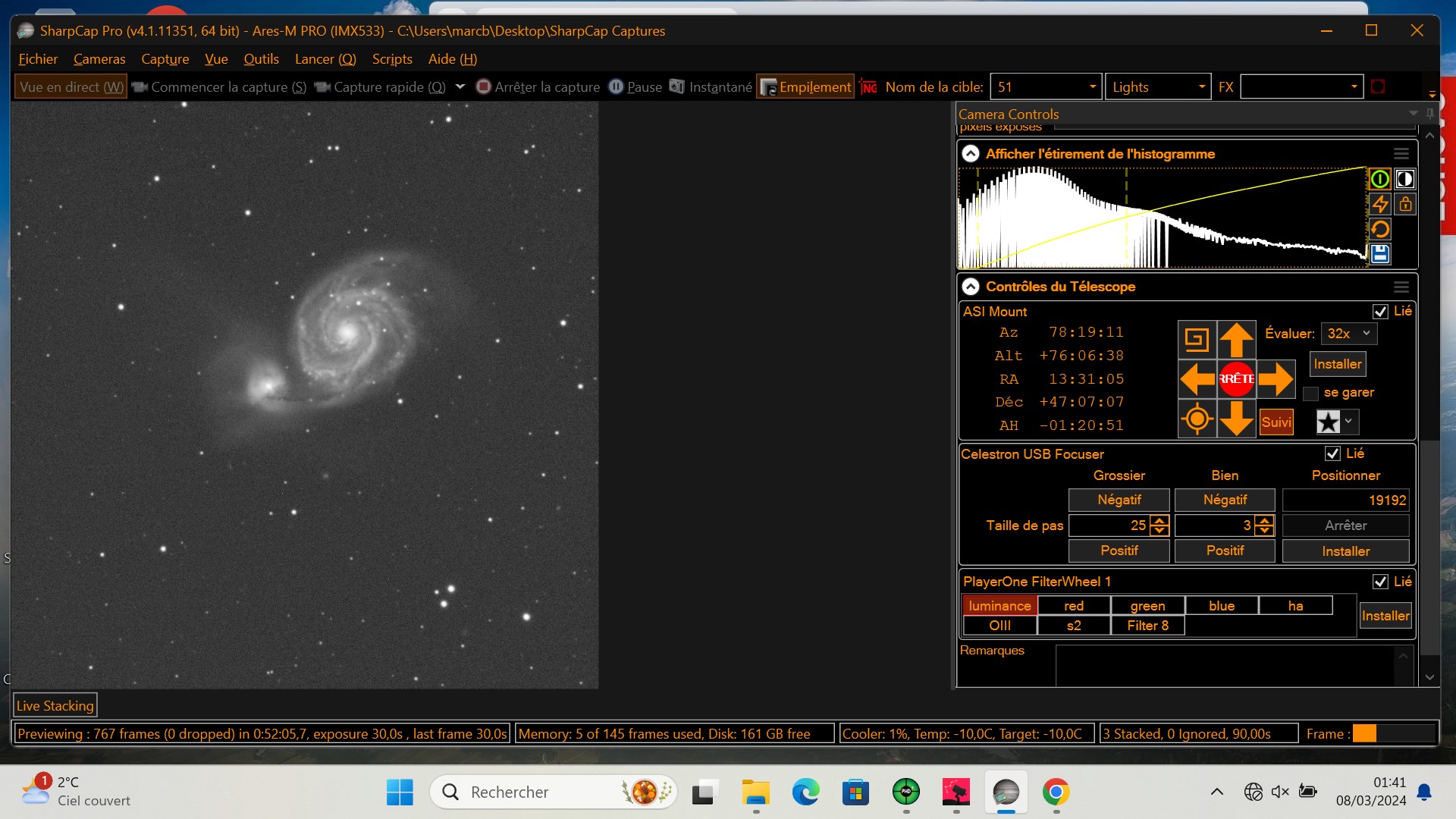This screenshot has height=819, width=1456.
Task: Lock the histogram stretch settings
Action: click(x=1404, y=204)
